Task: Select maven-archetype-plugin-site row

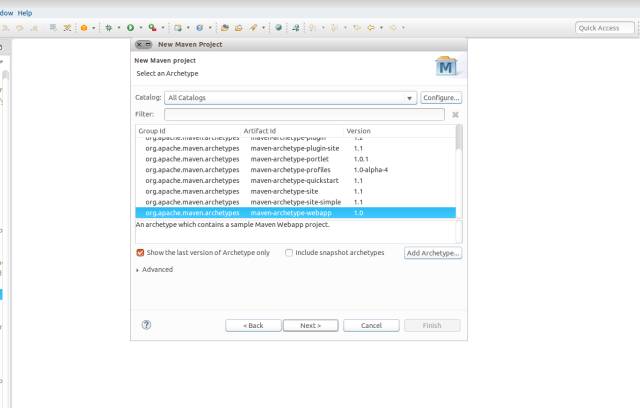Action: [296, 149]
